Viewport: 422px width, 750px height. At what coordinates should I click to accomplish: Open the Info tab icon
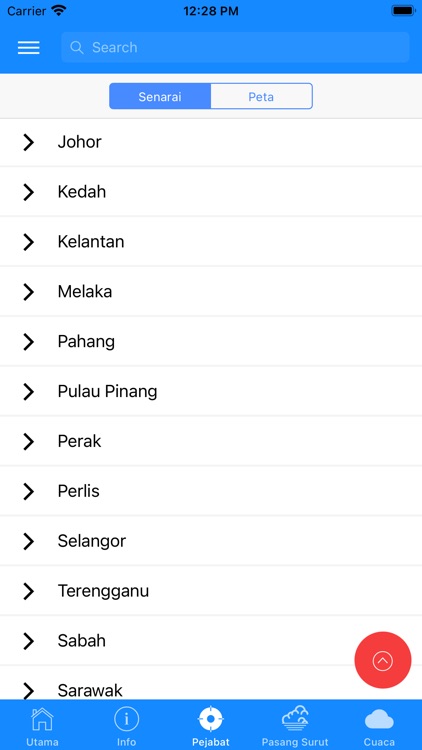126,719
